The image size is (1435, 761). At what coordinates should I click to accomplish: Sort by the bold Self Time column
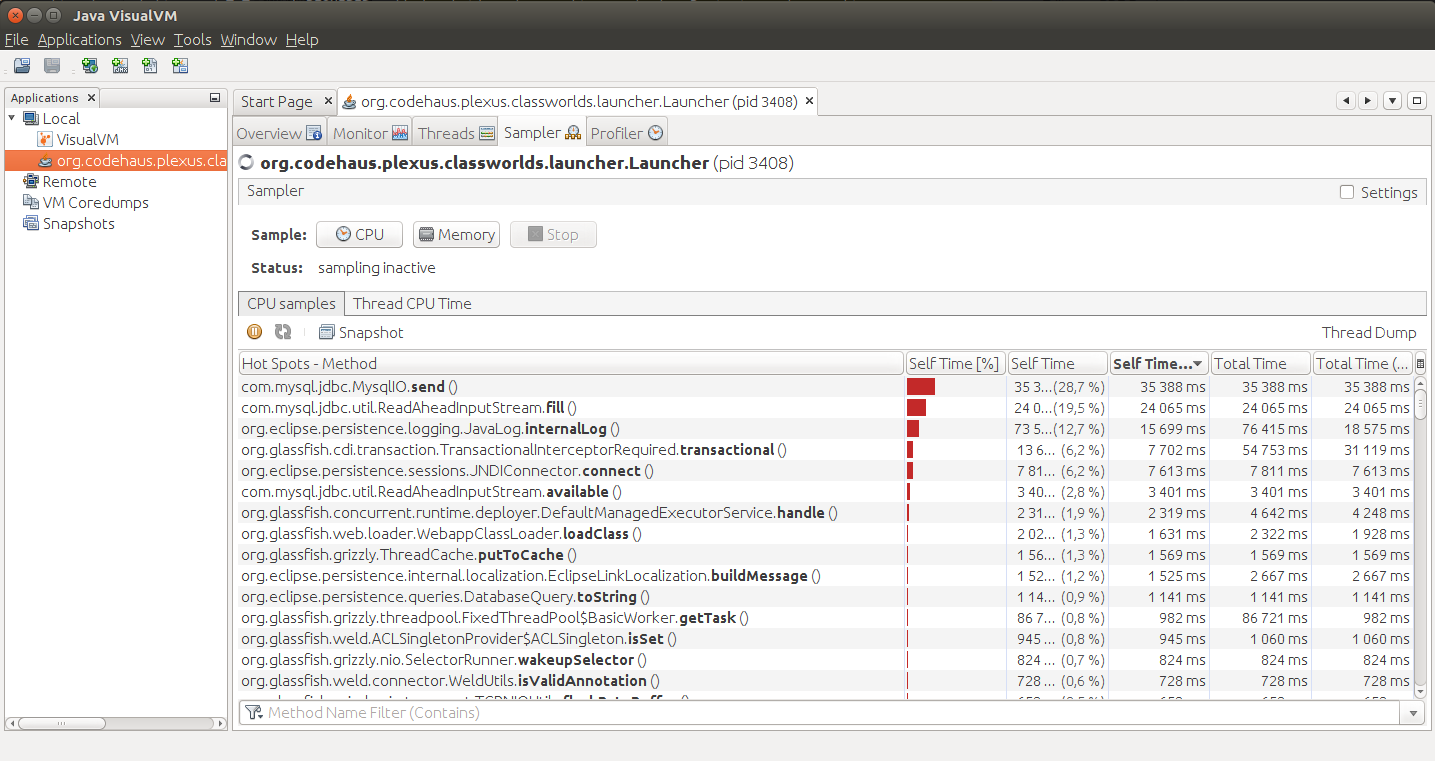click(x=1159, y=364)
